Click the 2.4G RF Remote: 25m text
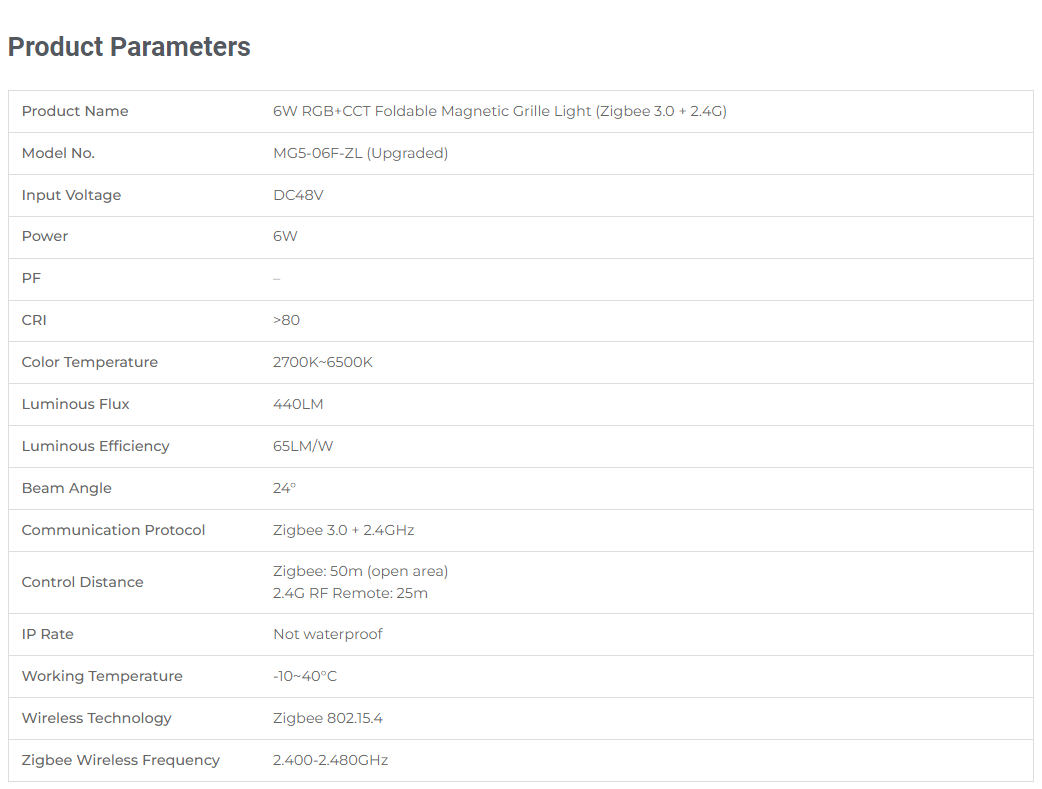This screenshot has width=1042, height=789. tap(350, 593)
